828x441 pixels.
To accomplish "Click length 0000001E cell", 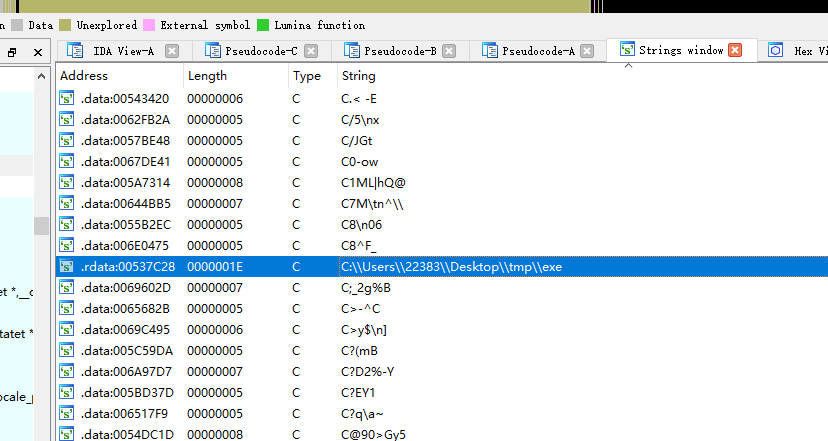I will [x=215, y=267].
